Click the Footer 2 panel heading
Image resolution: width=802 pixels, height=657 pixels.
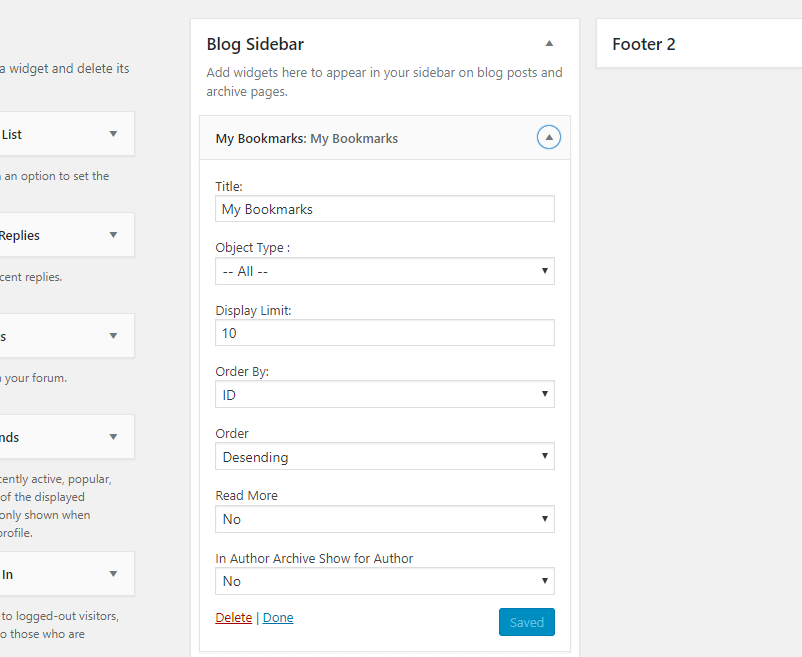[644, 44]
